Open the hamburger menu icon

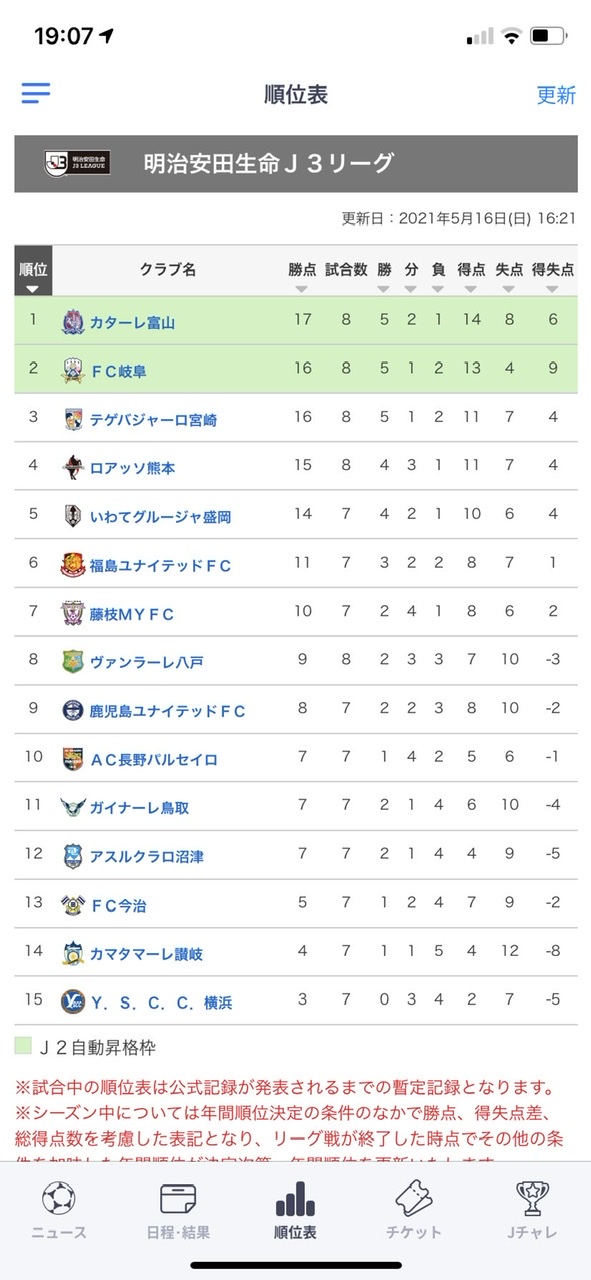tap(36, 93)
